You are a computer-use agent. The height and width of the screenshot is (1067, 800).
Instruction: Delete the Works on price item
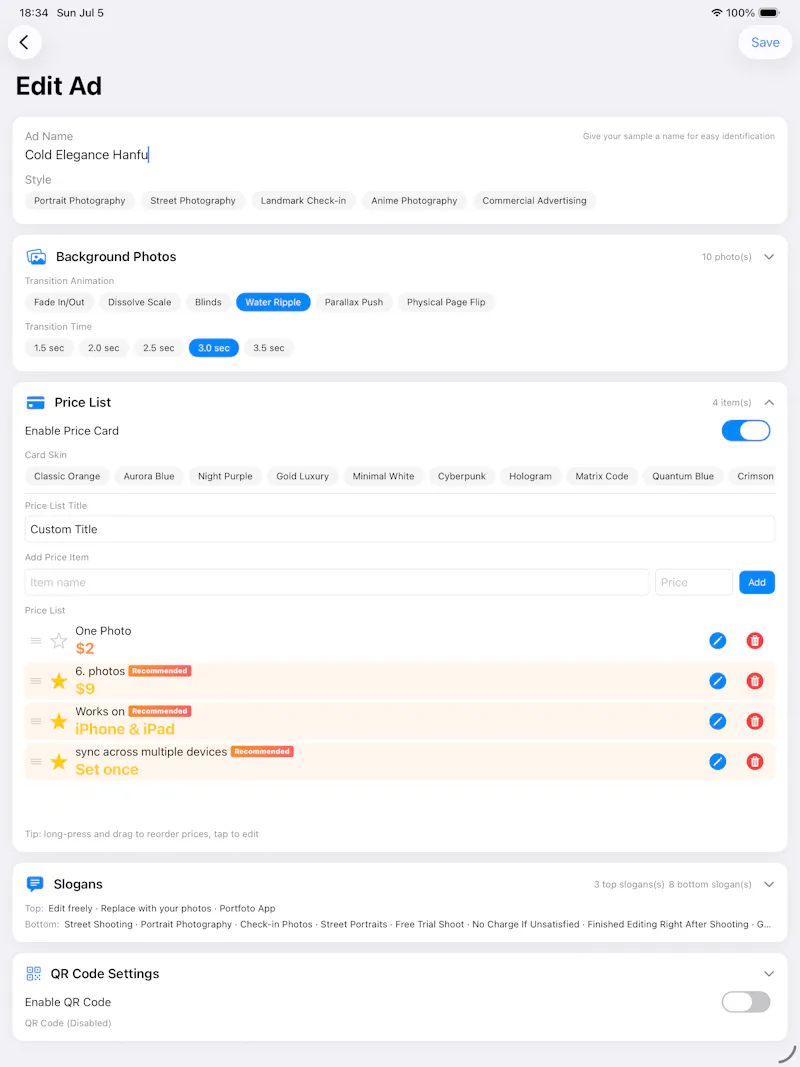pyautogui.click(x=754, y=721)
